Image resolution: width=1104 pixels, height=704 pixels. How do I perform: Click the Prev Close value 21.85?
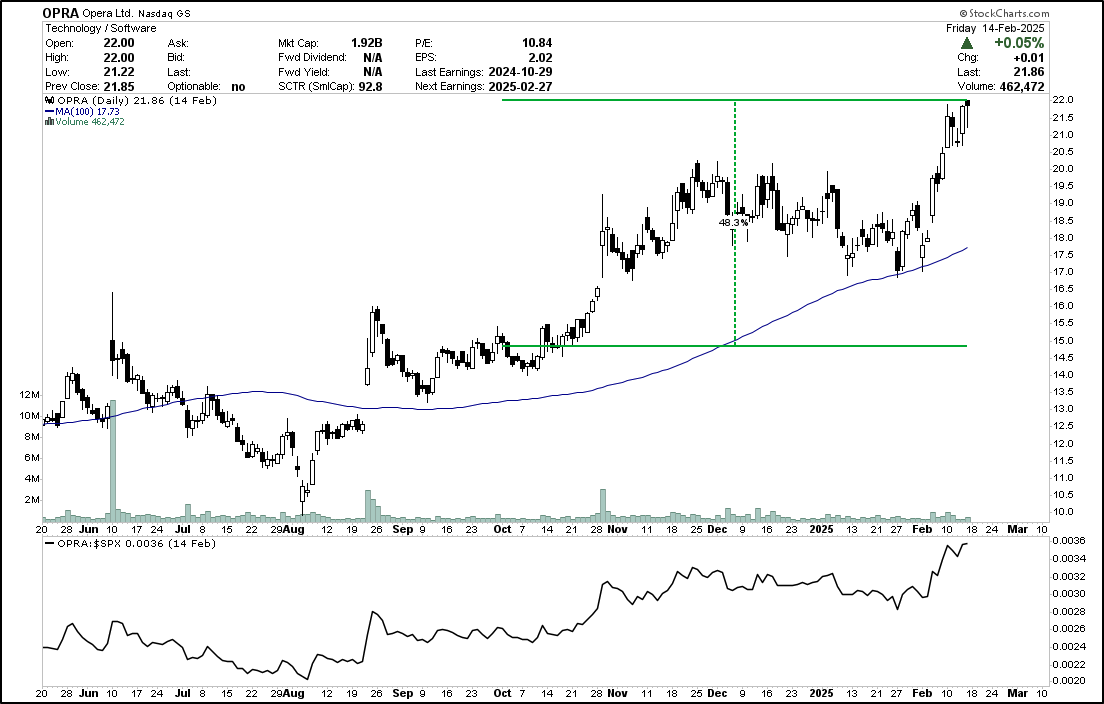click(x=118, y=87)
